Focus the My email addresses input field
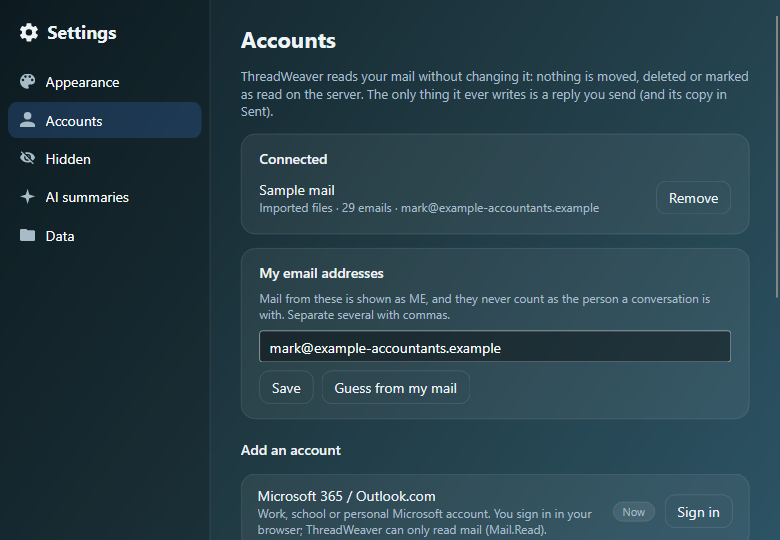The width and height of the screenshot is (780, 540). 495,347
